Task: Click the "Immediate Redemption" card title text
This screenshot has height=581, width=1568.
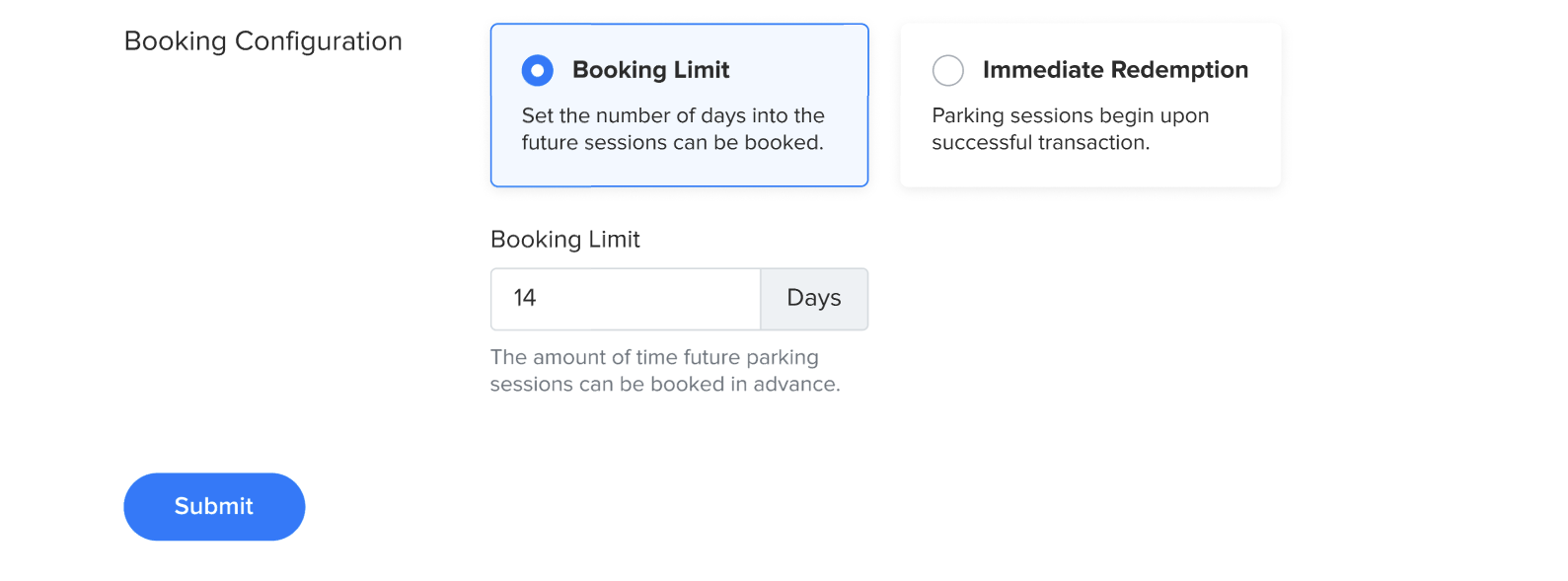Action: click(x=1115, y=70)
